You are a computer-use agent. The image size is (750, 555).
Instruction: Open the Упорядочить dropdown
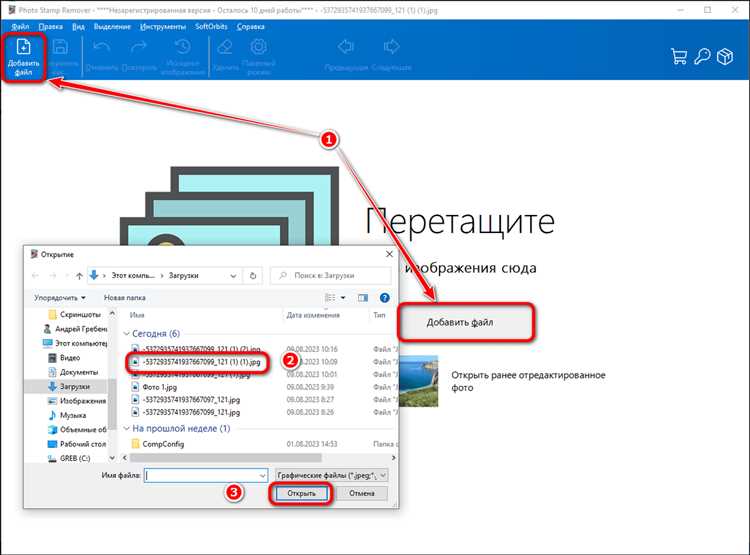tap(60, 298)
